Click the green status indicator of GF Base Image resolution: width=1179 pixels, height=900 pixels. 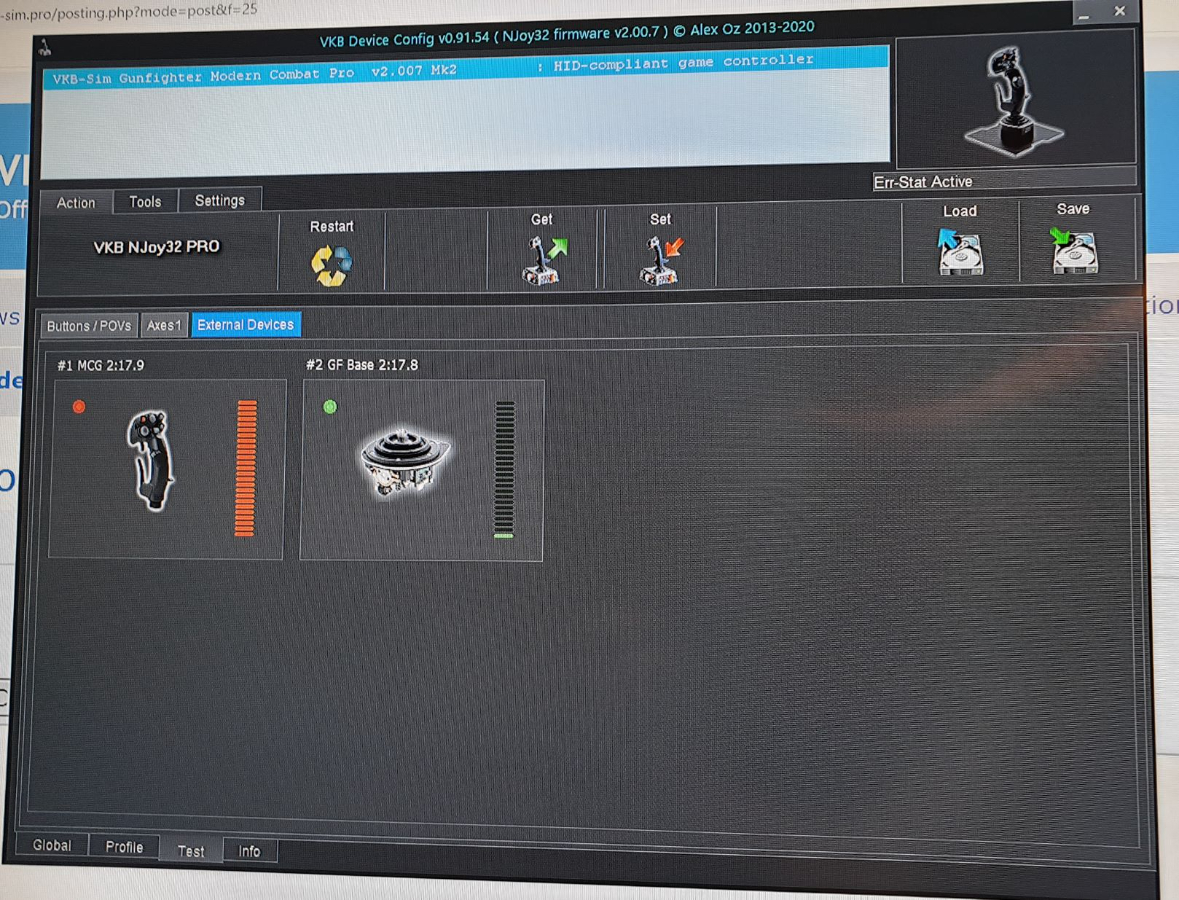point(329,407)
